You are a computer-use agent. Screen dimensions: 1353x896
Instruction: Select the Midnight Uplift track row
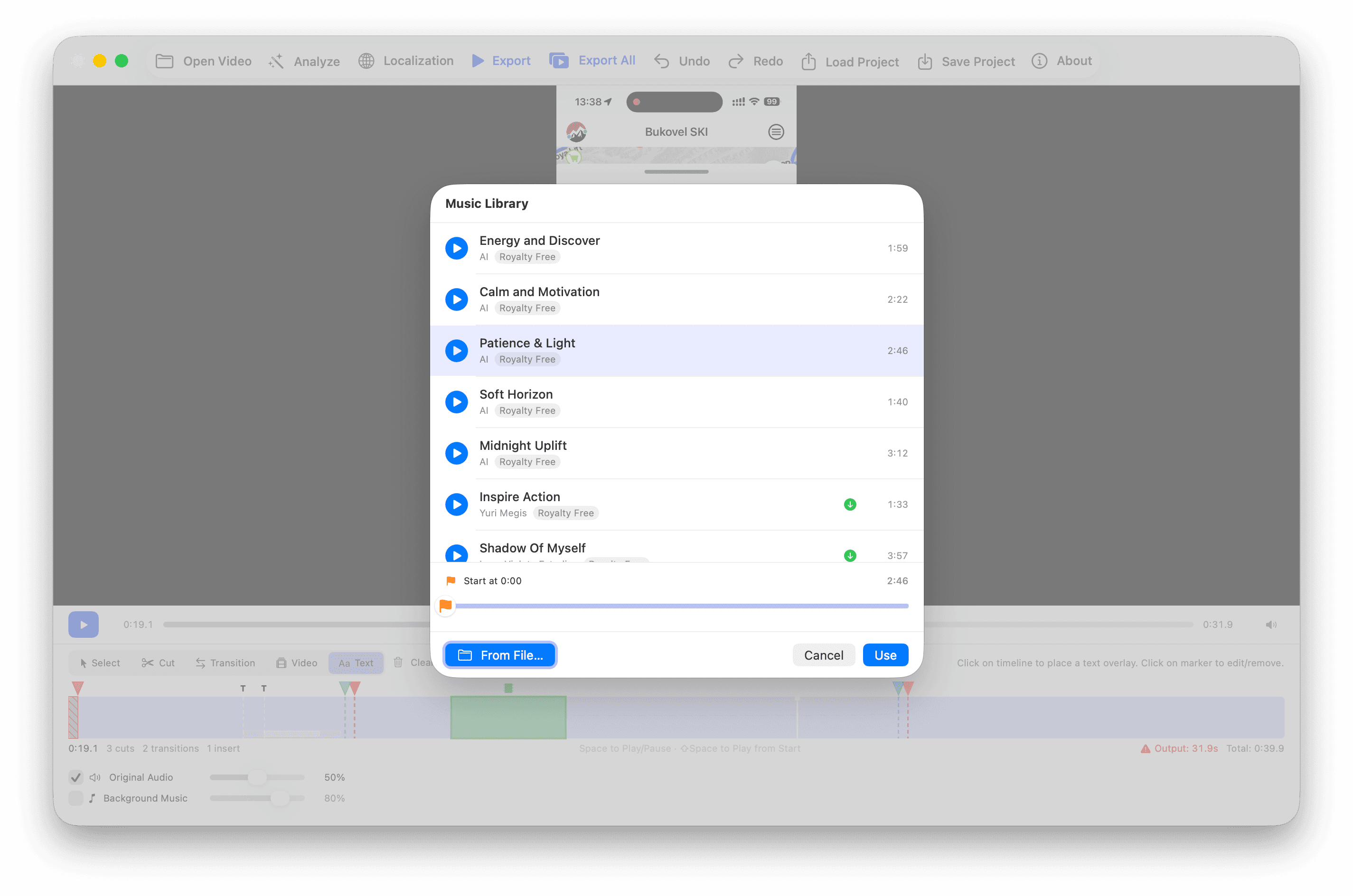click(676, 453)
